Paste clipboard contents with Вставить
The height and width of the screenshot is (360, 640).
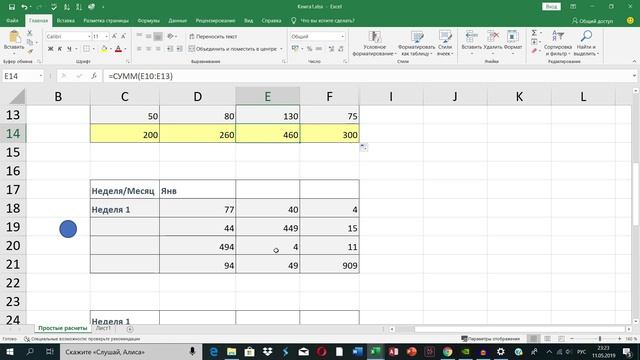[x=14, y=42]
